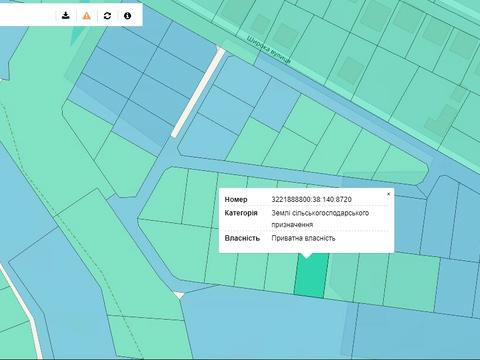
Task: Click the download icon in toolbar
Action: 66,15
